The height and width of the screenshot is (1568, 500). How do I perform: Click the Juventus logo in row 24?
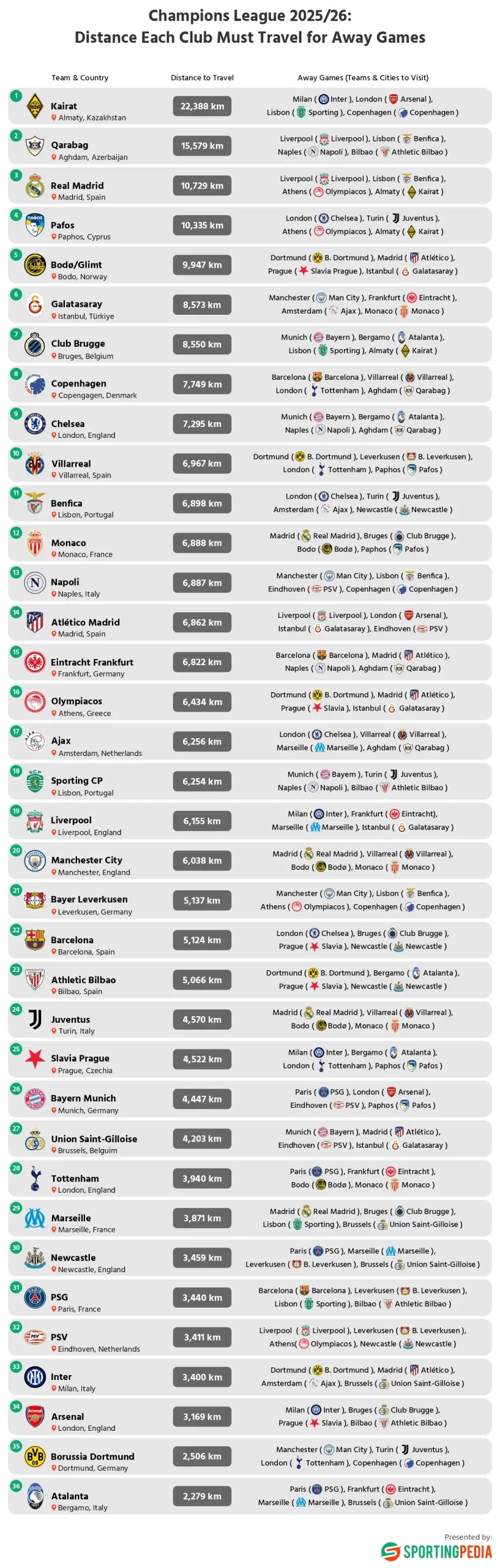pos(35,1020)
